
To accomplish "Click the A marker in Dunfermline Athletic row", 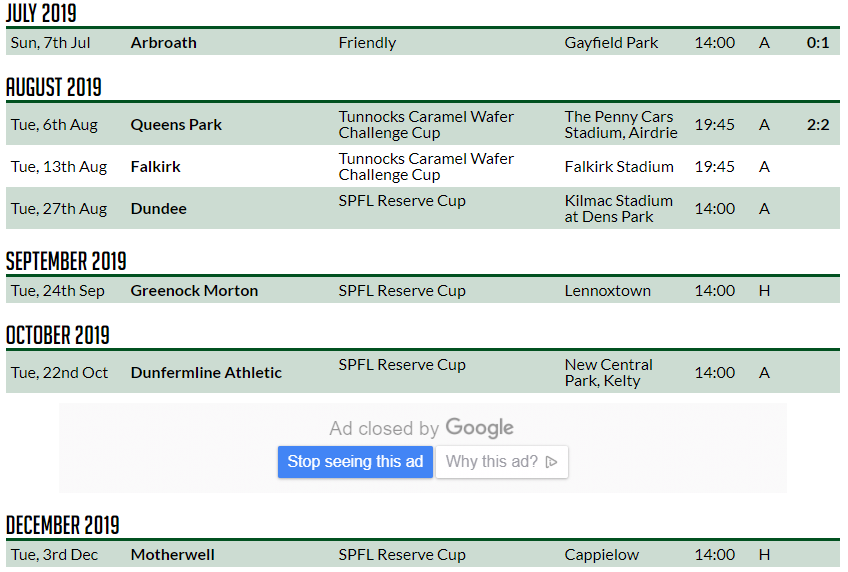I will click(764, 373).
